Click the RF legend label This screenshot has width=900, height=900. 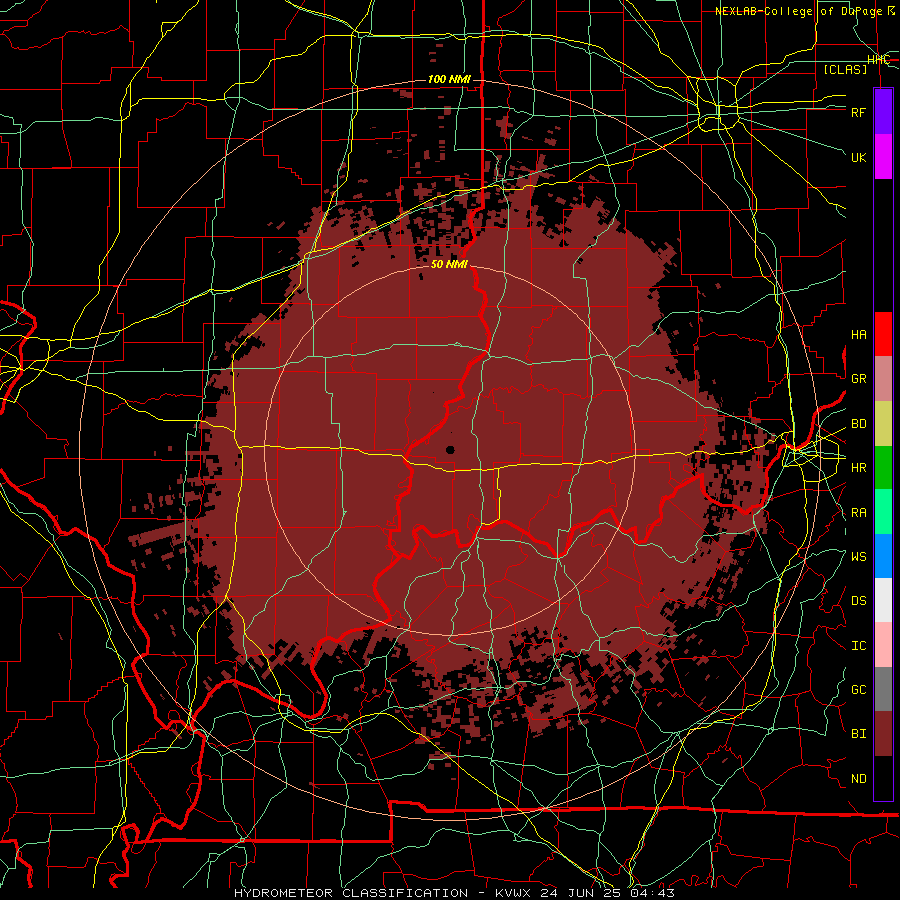pos(859,112)
